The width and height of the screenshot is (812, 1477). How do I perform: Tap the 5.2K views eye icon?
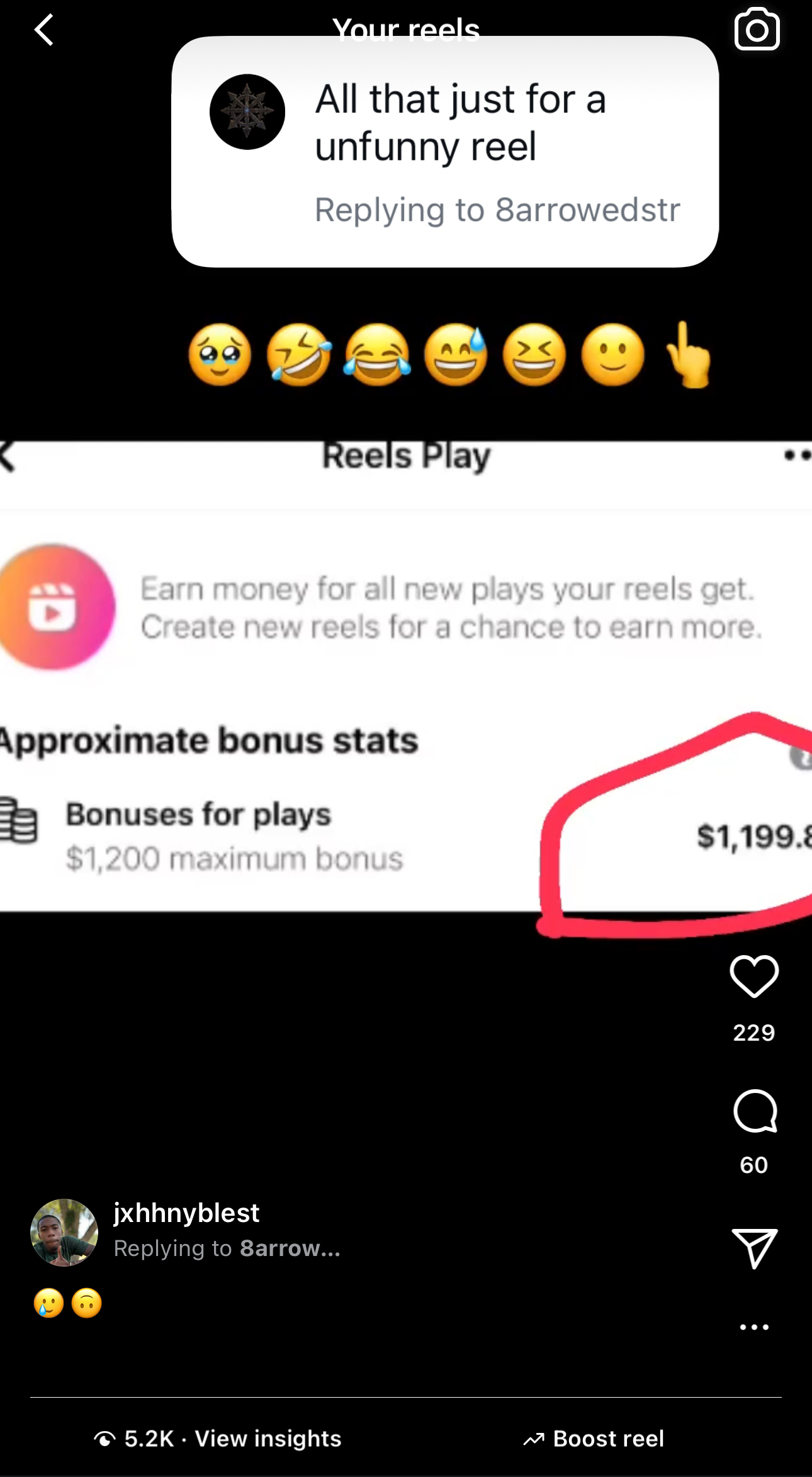click(104, 1439)
